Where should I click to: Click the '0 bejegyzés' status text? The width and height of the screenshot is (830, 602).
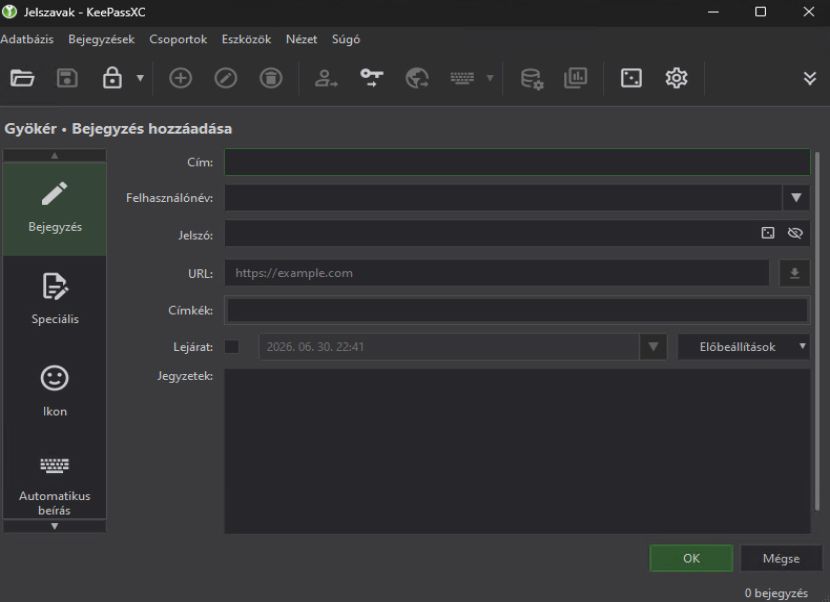(x=776, y=593)
